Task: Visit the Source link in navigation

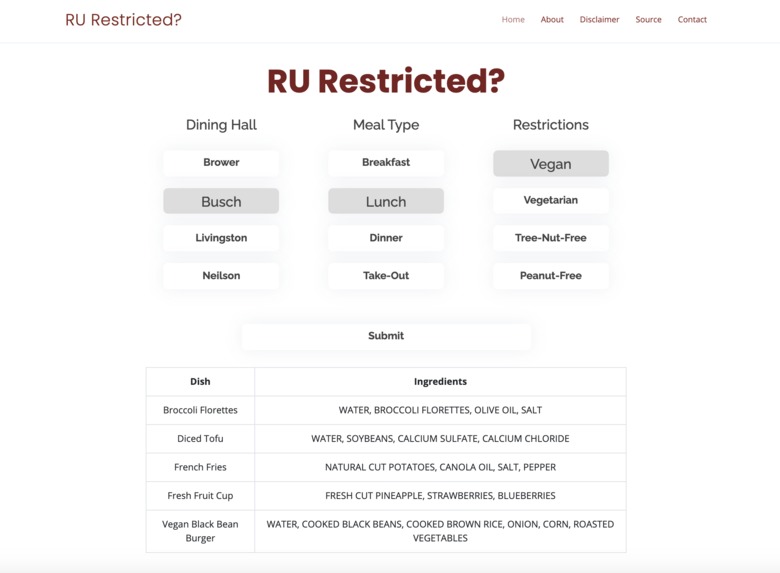Action: pyautogui.click(x=648, y=19)
